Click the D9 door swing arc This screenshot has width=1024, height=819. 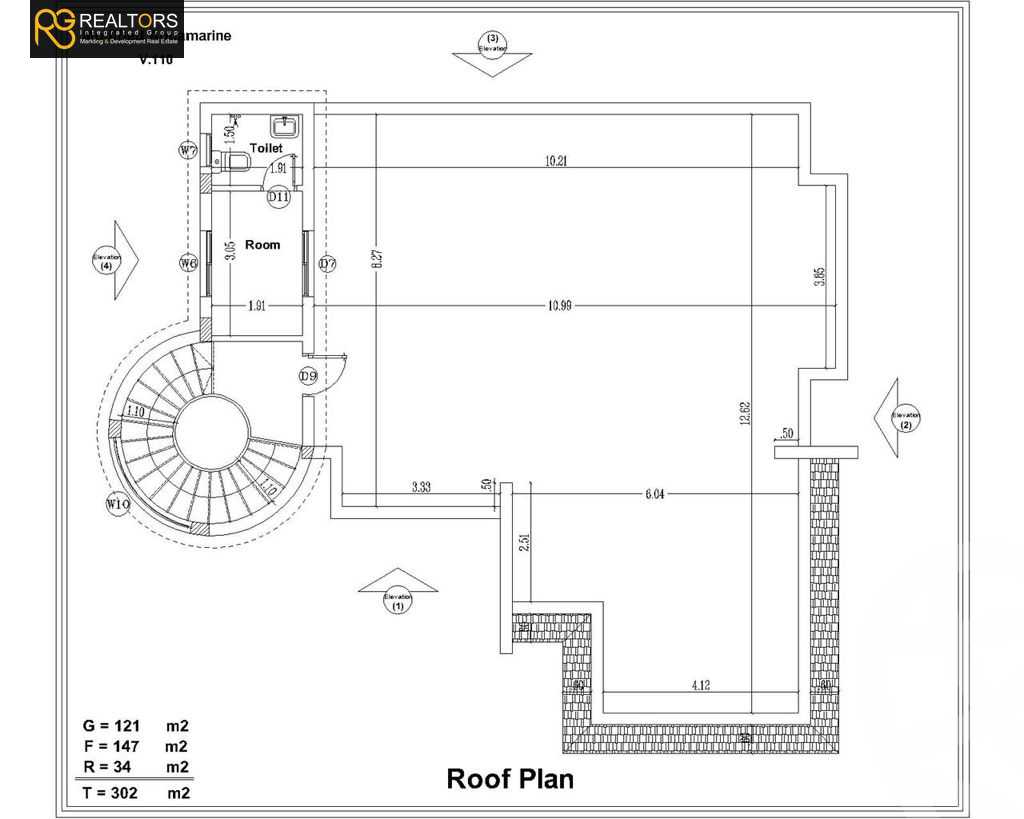click(328, 374)
